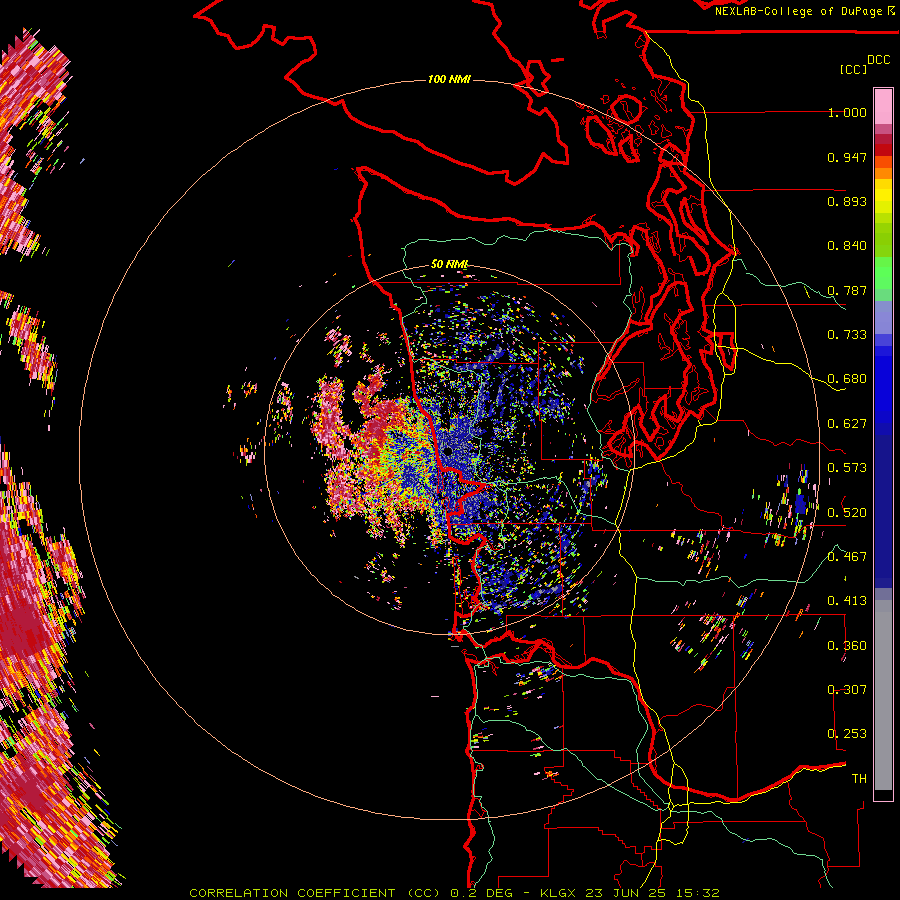Click the 0.787 scale value

pyautogui.click(x=847, y=290)
